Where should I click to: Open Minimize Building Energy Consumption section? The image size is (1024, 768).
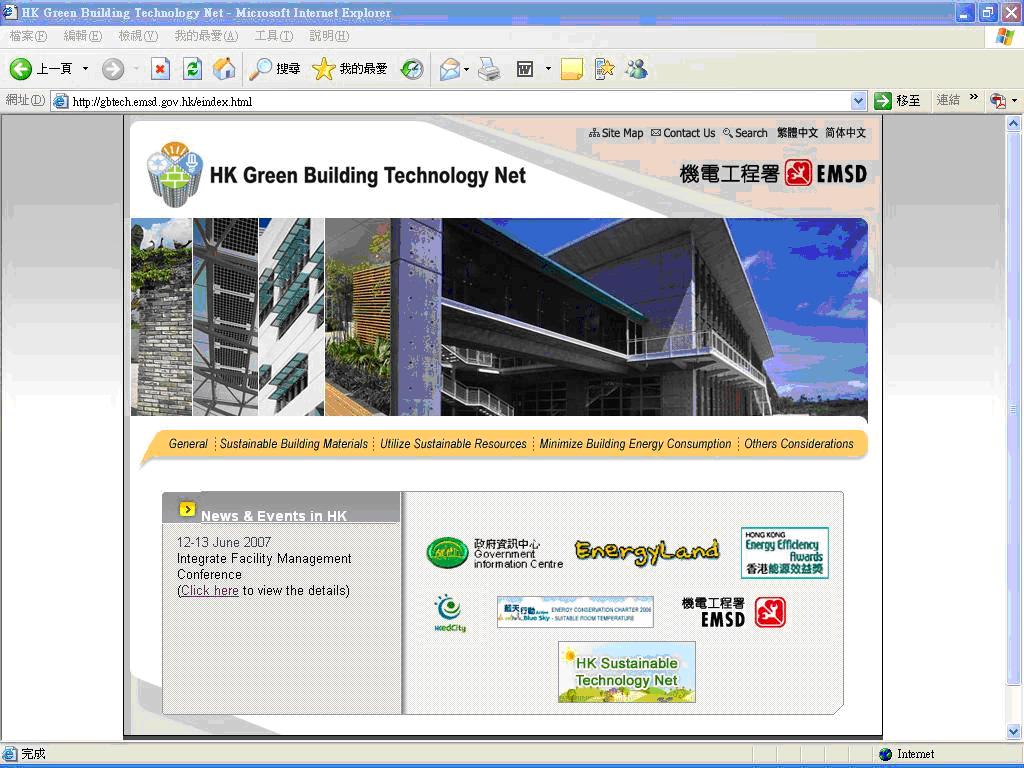point(635,444)
